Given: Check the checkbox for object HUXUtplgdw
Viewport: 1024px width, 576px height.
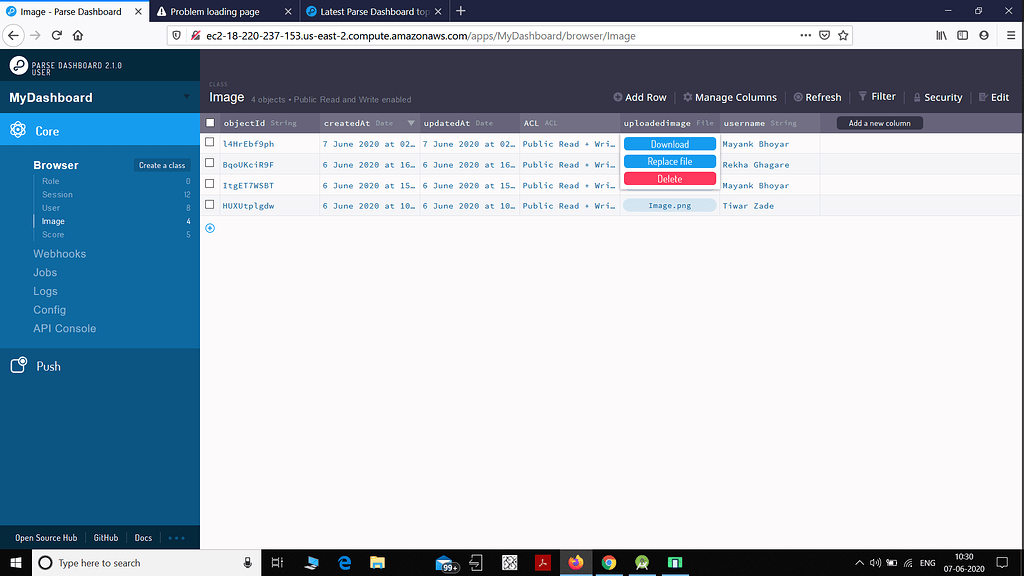Looking at the screenshot, I should [x=209, y=205].
